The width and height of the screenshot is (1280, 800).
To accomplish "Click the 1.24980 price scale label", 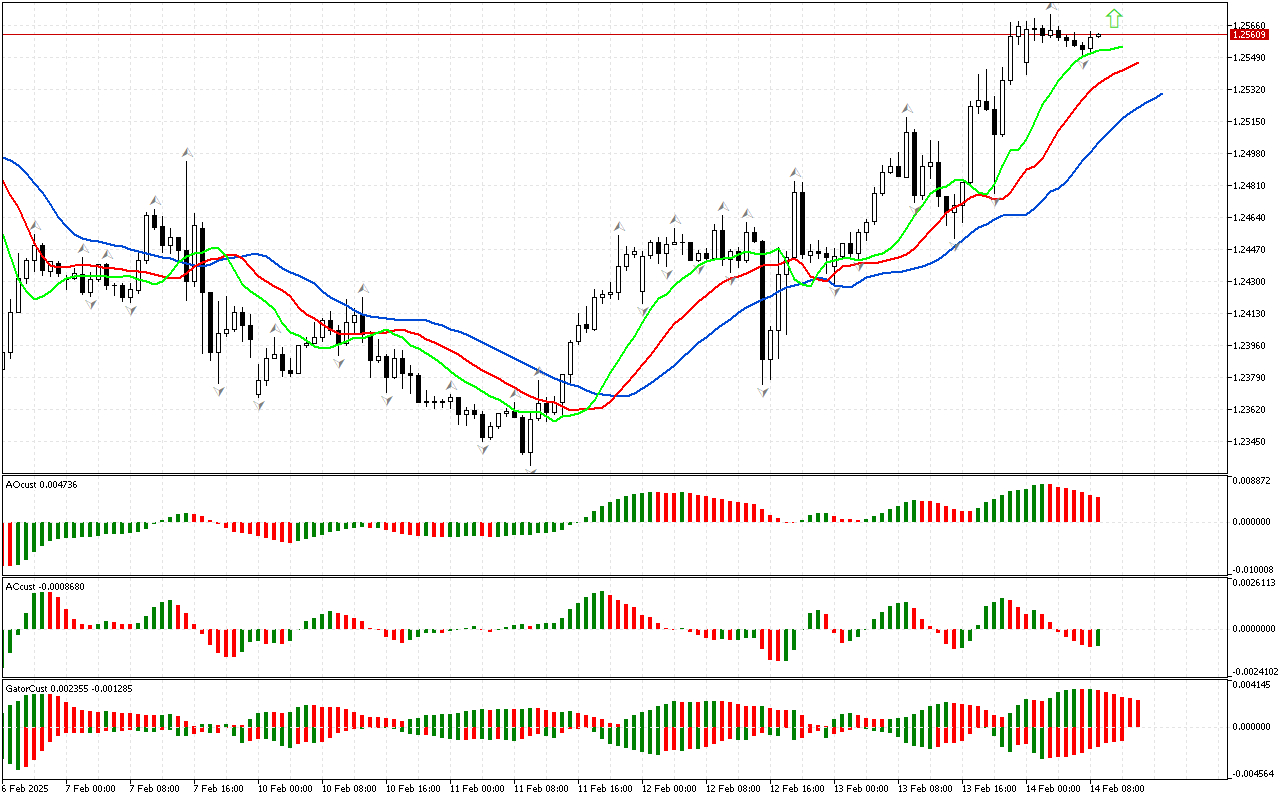I will click(1250, 154).
